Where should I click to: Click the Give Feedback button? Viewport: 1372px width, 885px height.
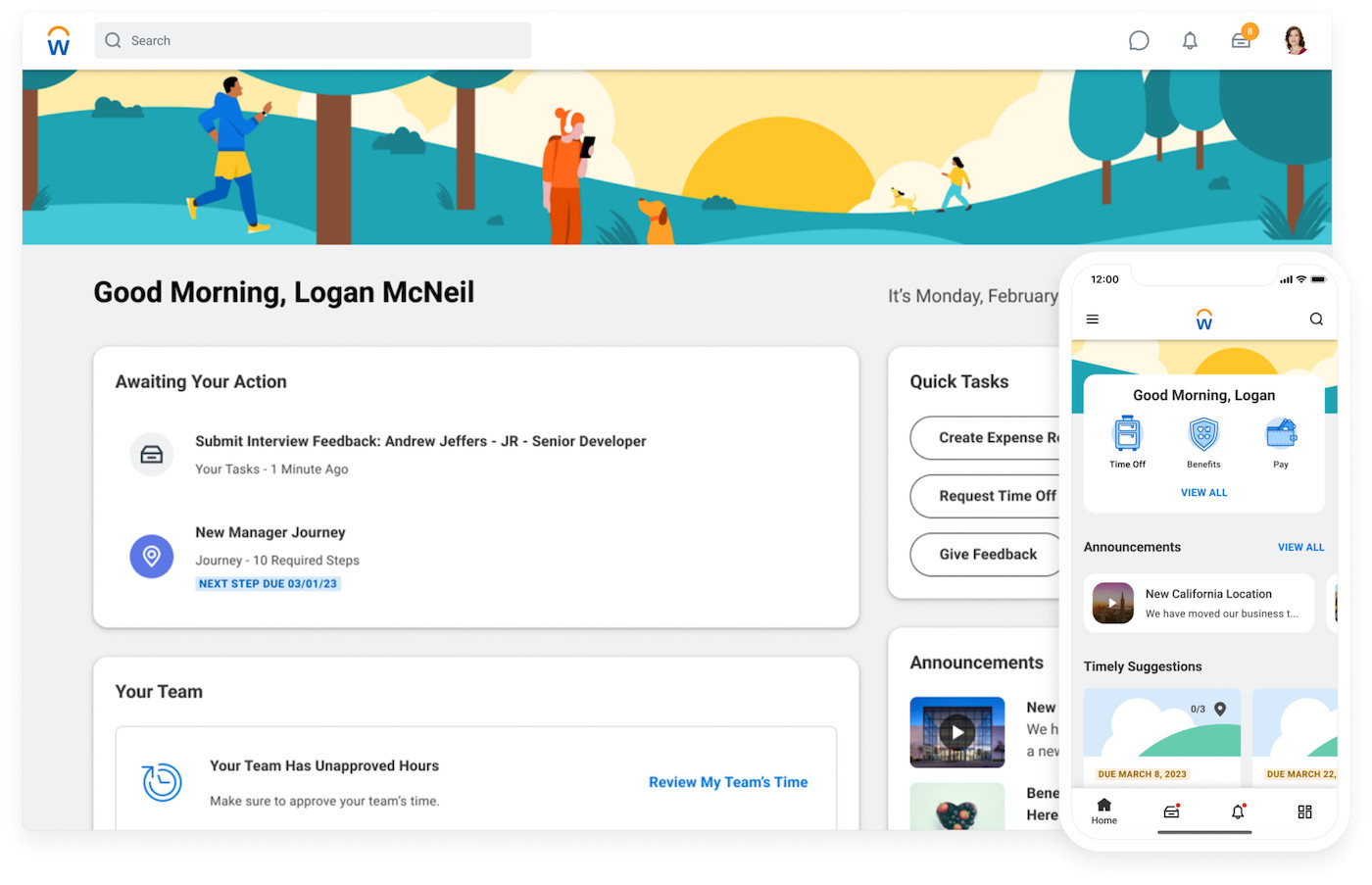(x=987, y=554)
